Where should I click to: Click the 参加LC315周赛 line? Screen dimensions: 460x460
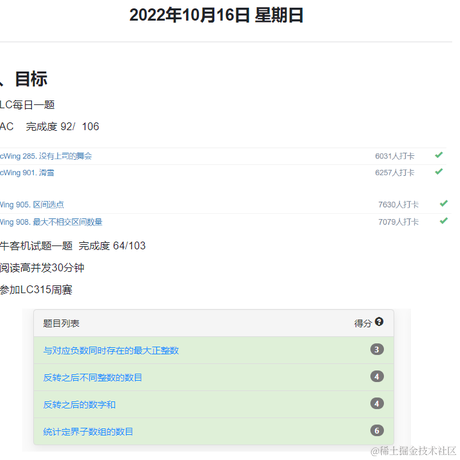pos(36,290)
